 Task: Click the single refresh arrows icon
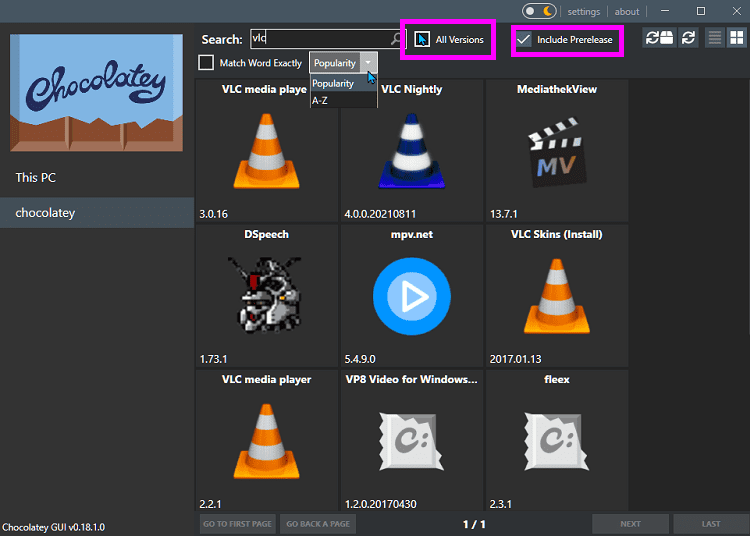(688, 38)
